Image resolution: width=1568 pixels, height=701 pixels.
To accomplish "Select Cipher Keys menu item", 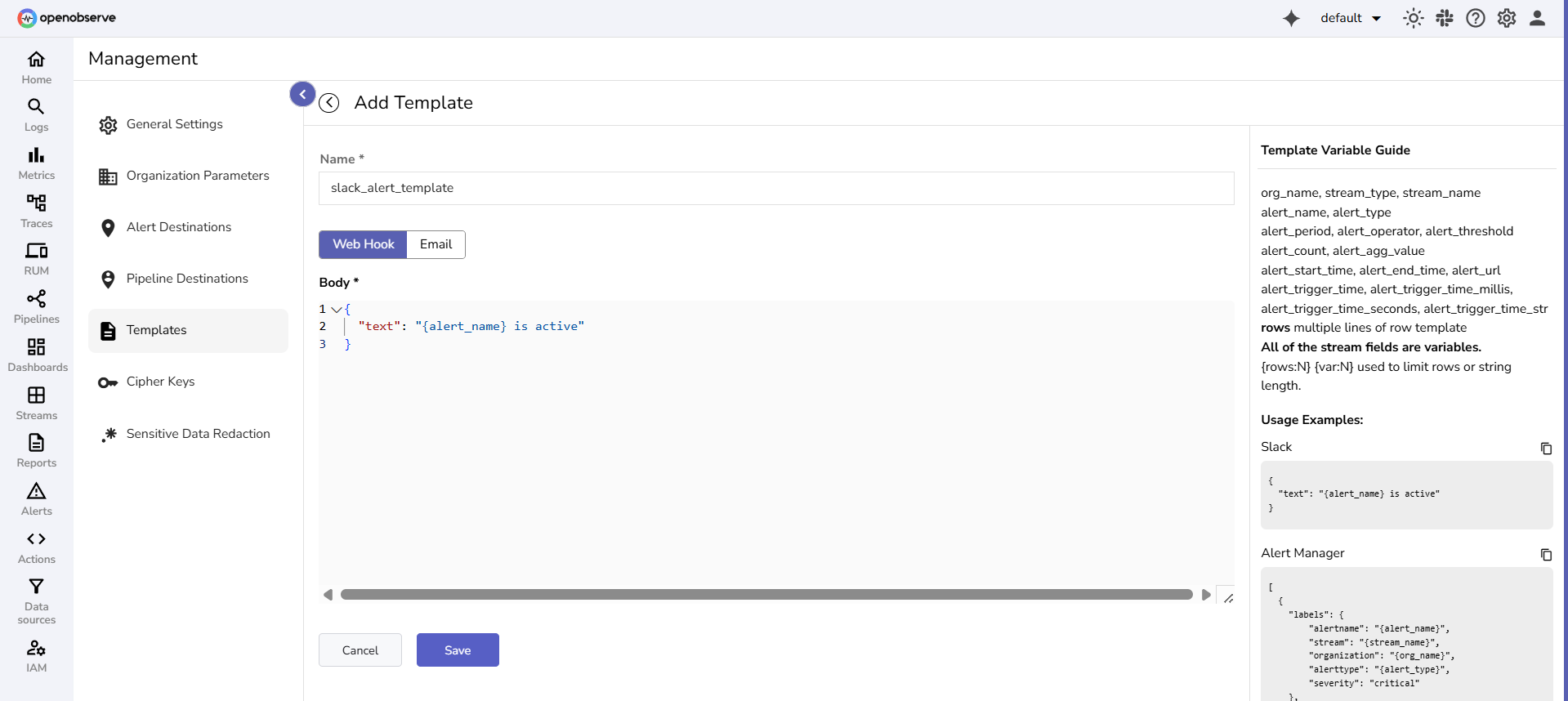I will click(x=160, y=382).
